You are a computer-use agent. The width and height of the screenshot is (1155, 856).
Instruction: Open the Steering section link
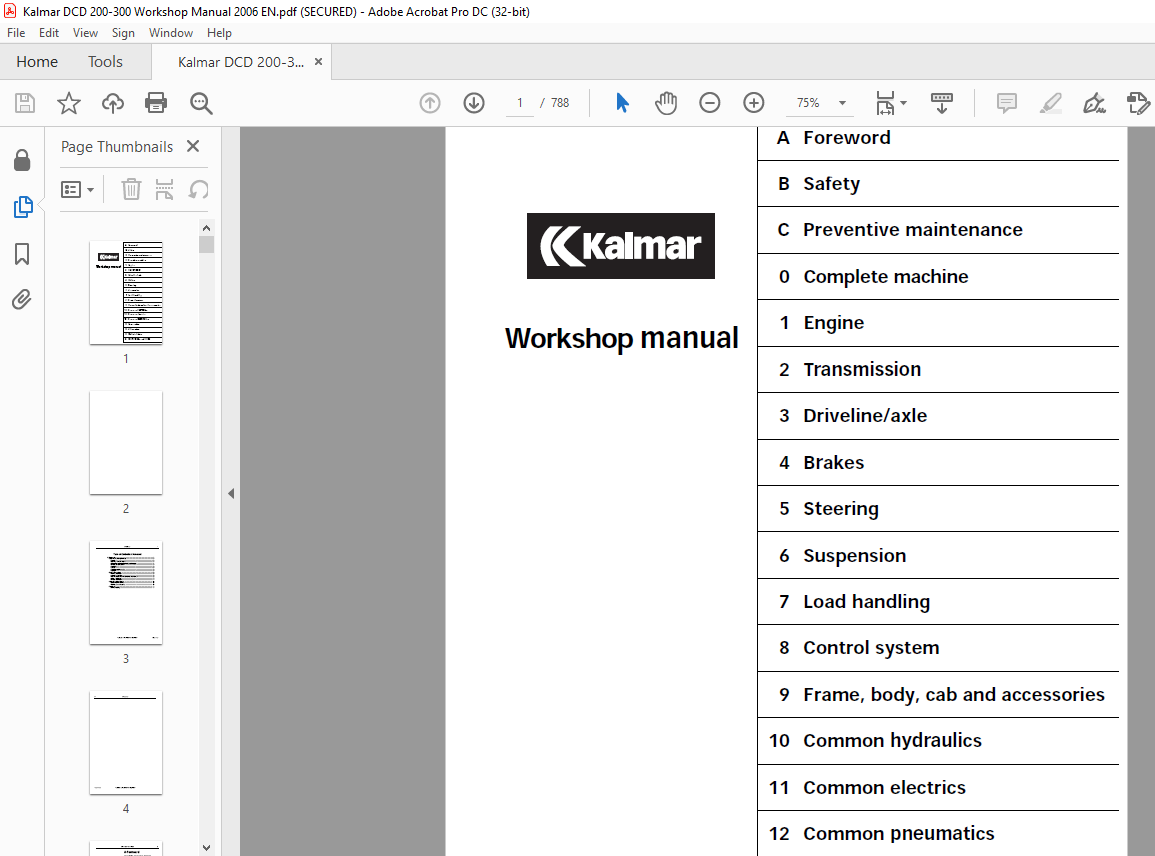840,509
